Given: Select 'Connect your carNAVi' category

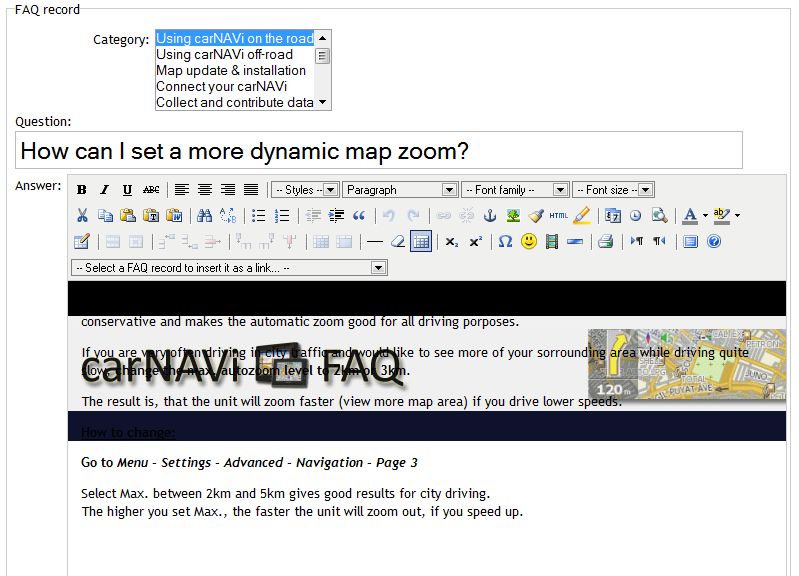Looking at the screenshot, I should coord(235,86).
